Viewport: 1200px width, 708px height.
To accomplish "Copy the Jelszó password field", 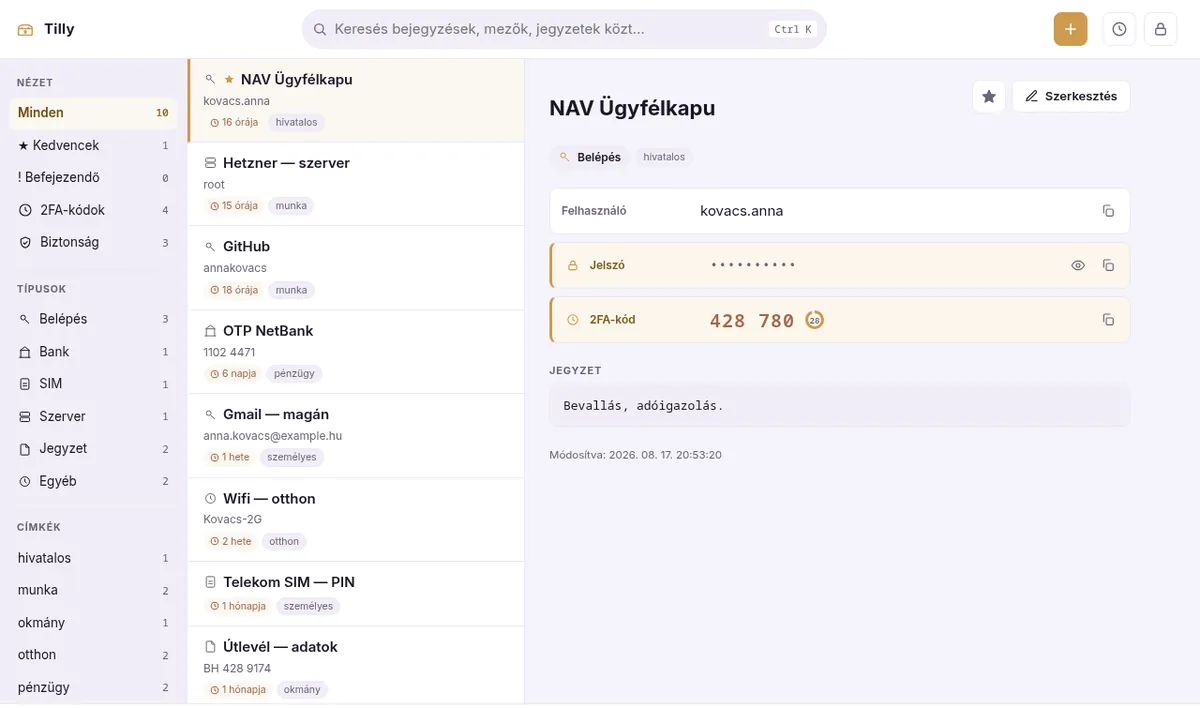I will (1108, 265).
